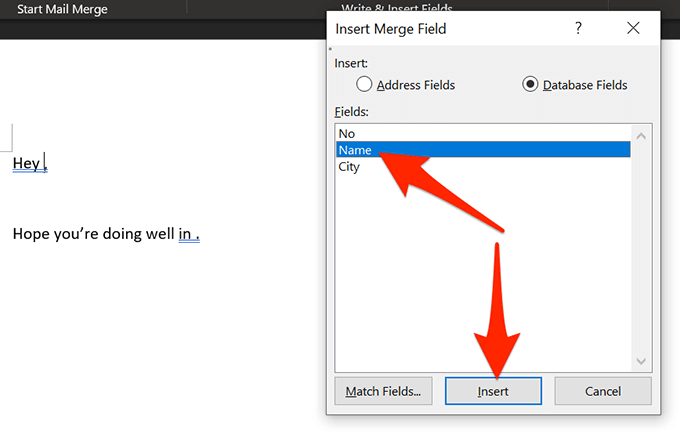Click the underlined word 'in' in document
The image size is (680, 434).
coord(185,235)
